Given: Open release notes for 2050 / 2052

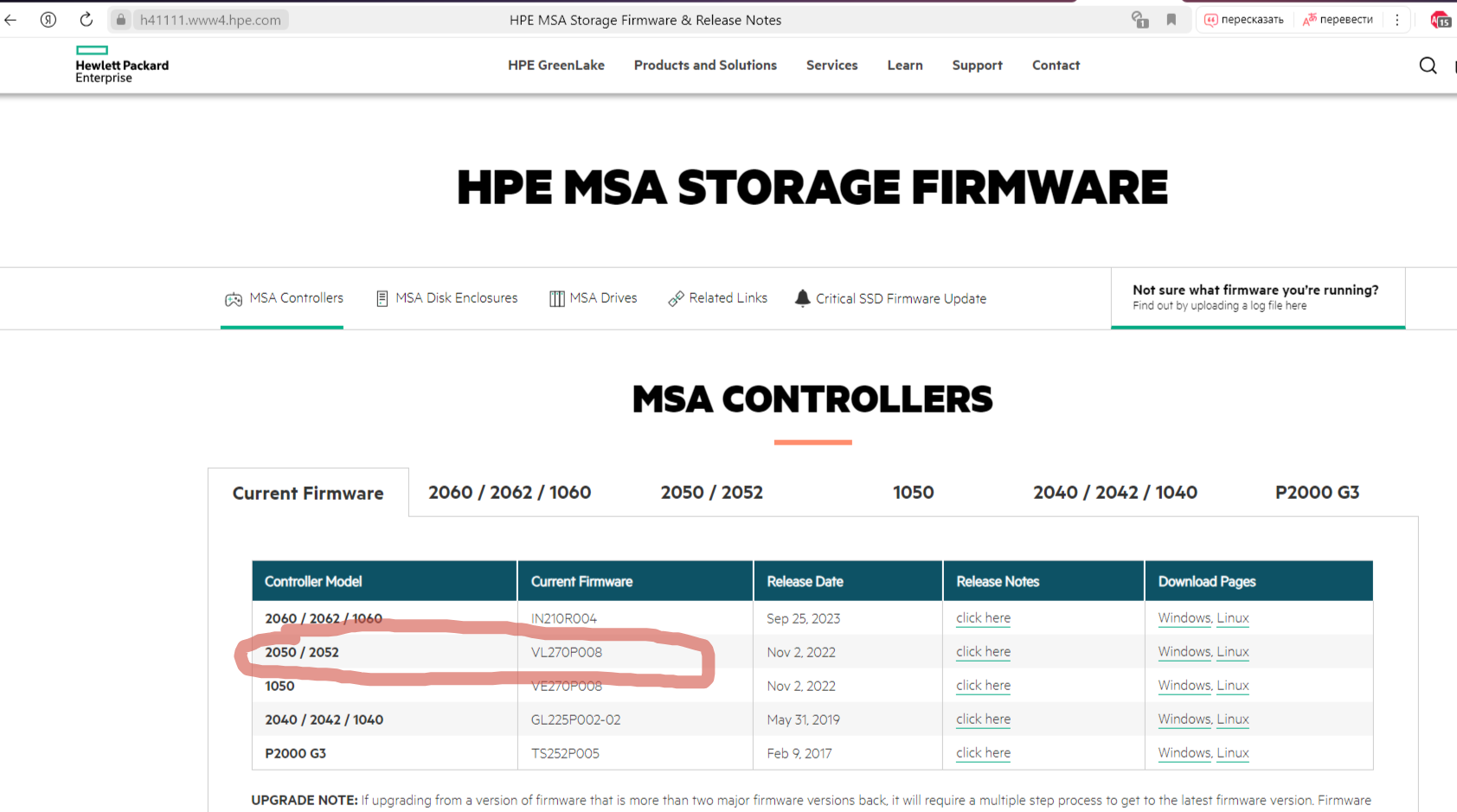Looking at the screenshot, I should click(983, 652).
